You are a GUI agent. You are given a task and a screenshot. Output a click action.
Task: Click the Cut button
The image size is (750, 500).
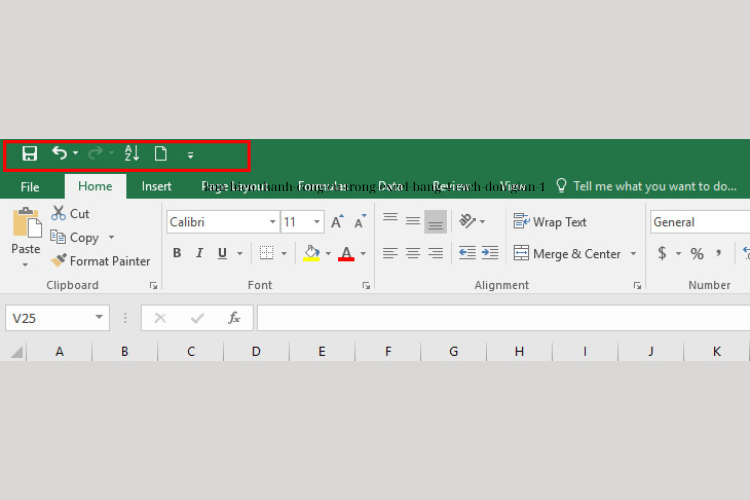pos(70,213)
